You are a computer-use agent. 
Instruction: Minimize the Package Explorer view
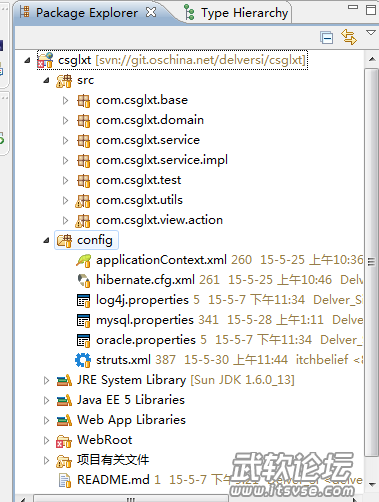coord(353,7)
